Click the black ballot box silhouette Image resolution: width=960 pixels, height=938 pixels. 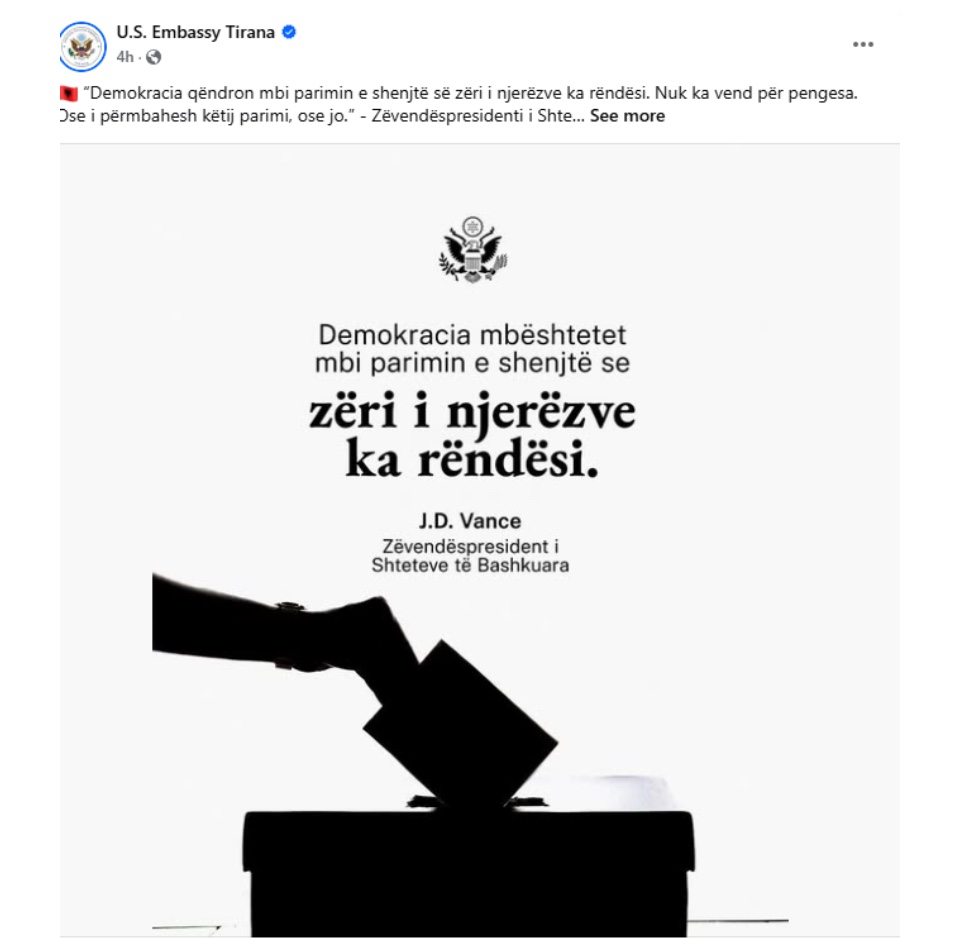pyautogui.click(x=468, y=872)
